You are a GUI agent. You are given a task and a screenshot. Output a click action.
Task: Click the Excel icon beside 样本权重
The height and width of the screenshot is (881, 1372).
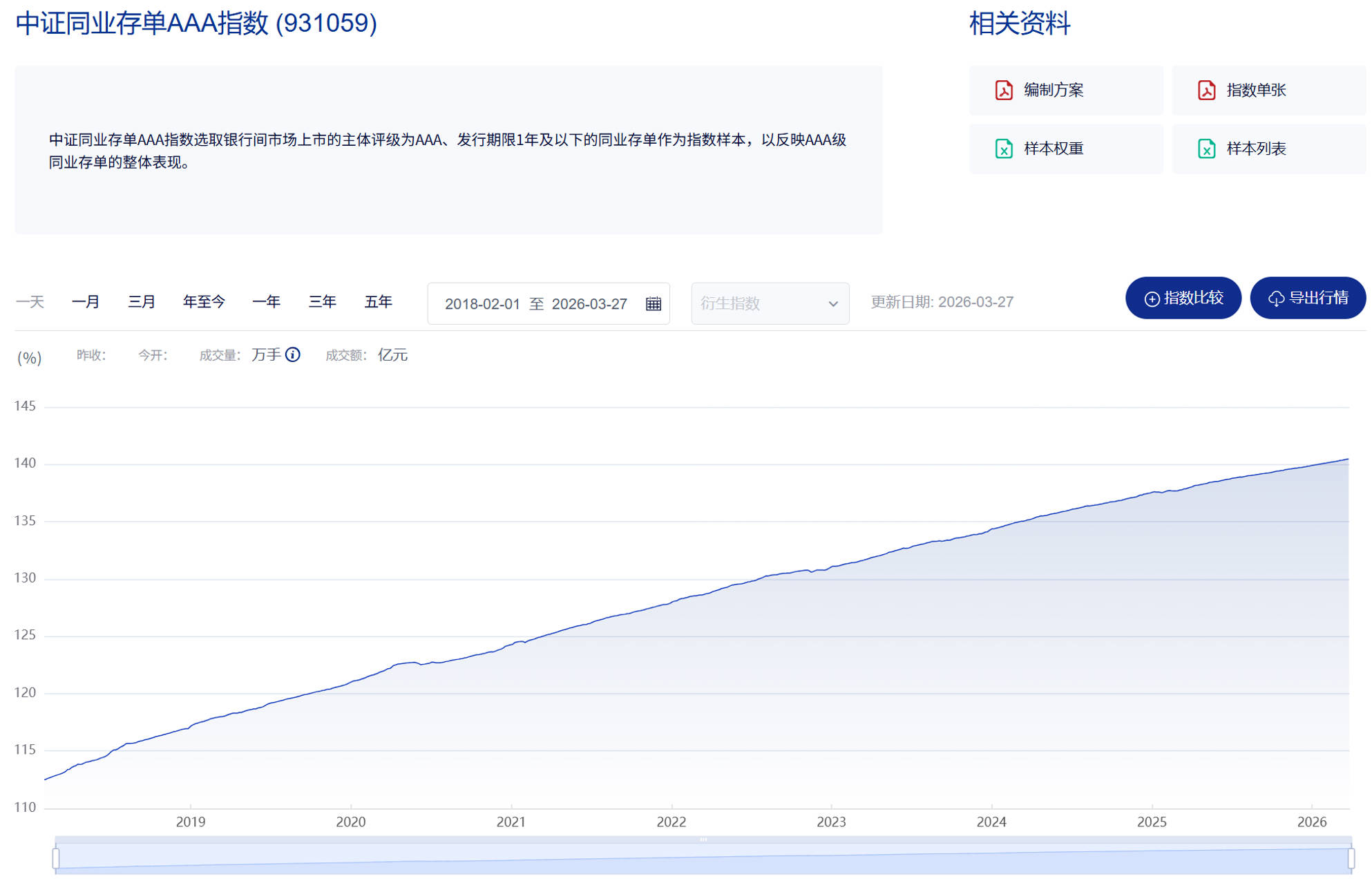(1003, 149)
